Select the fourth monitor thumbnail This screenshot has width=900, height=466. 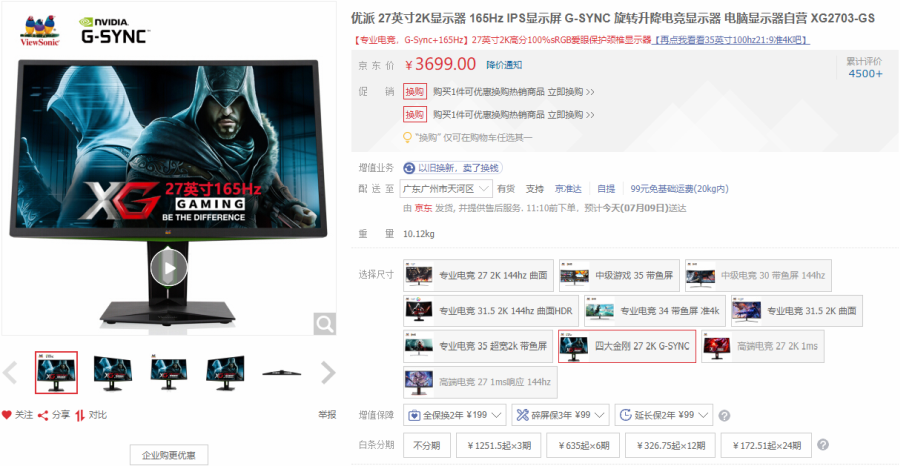click(225, 372)
